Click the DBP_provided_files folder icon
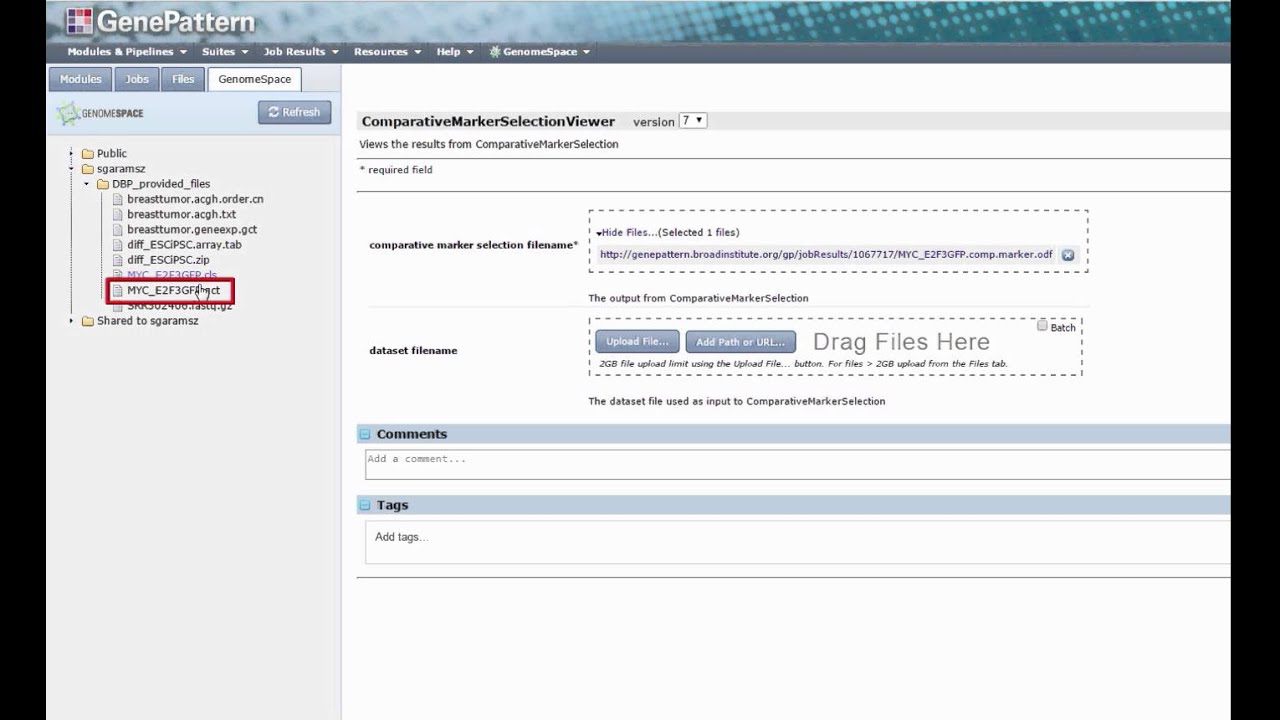This screenshot has height=720, width=1280. pyautogui.click(x=103, y=184)
